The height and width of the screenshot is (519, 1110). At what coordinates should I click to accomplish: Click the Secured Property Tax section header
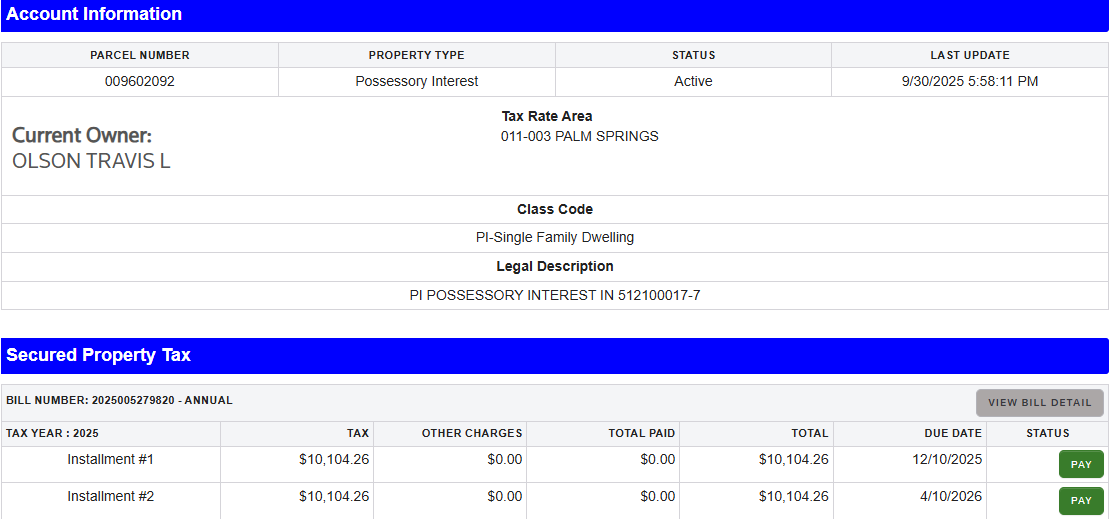tap(98, 355)
